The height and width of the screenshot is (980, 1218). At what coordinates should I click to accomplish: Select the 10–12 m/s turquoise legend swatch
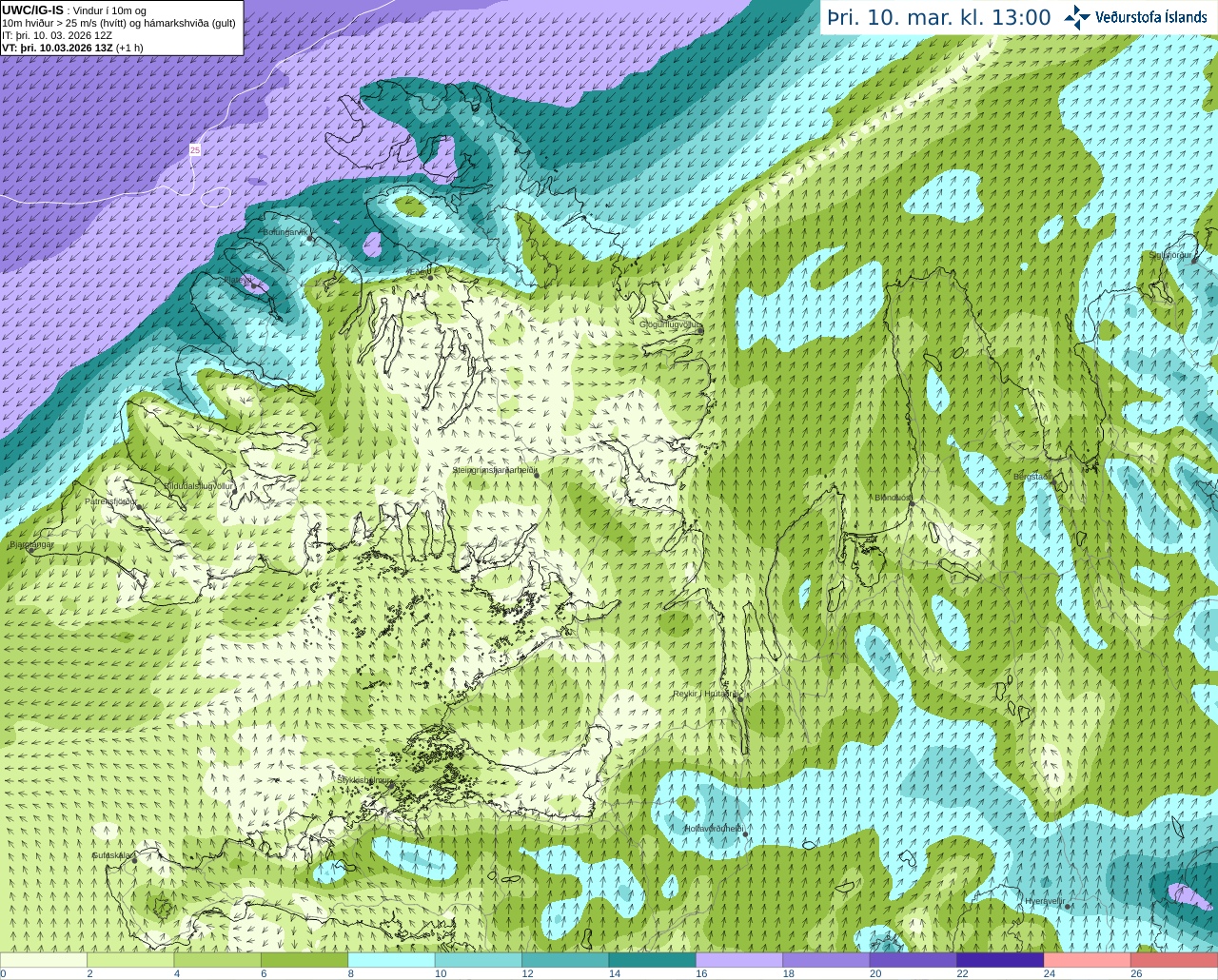479,960
